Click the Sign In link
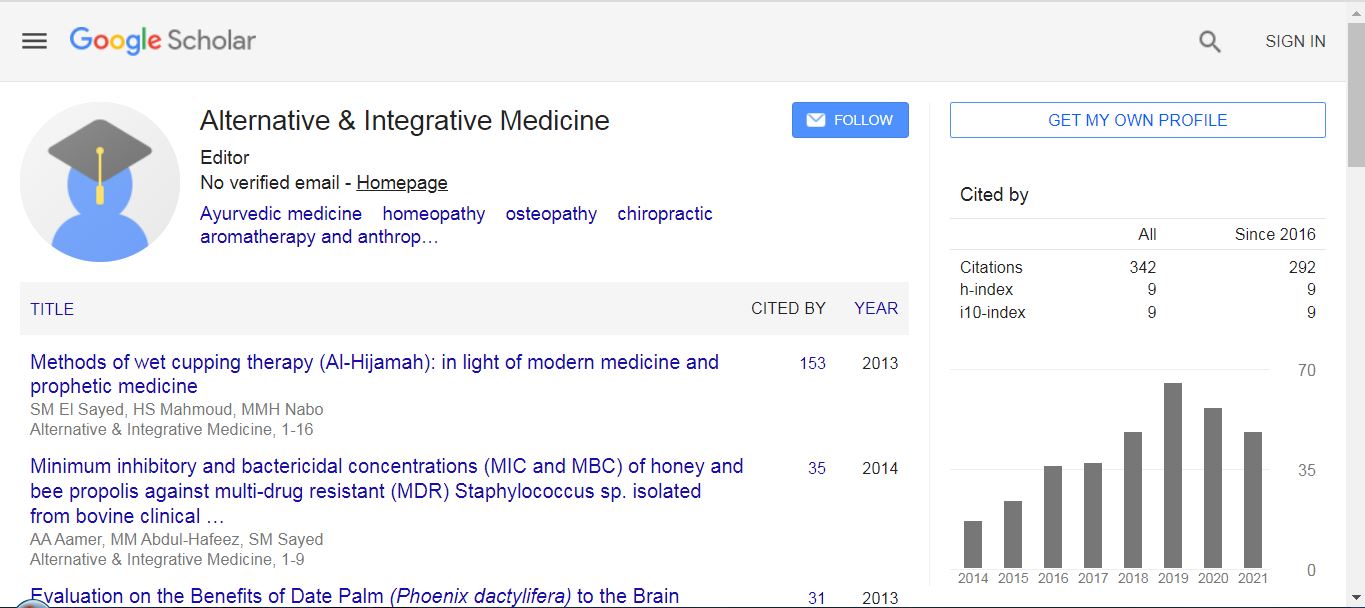The height and width of the screenshot is (608, 1365). tap(1295, 42)
